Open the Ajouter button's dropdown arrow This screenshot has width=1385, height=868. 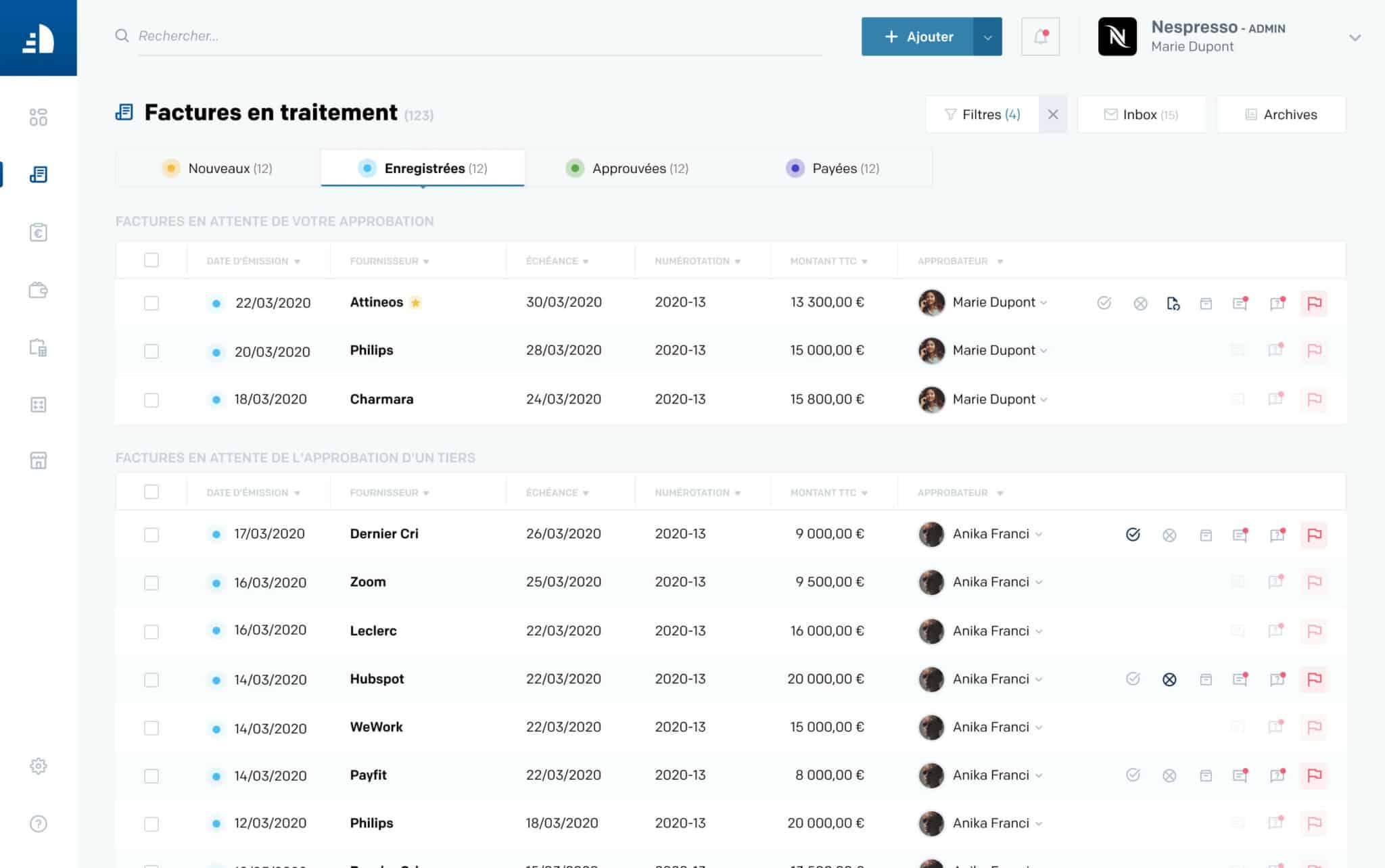(987, 37)
